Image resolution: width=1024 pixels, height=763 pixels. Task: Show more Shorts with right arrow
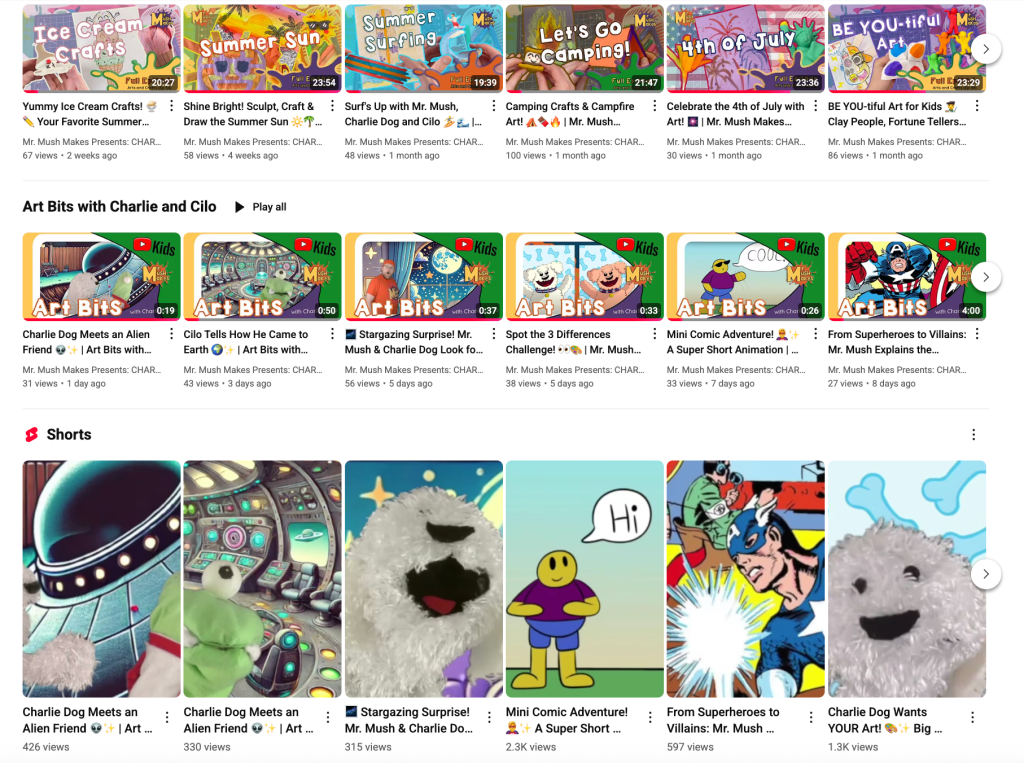985,574
